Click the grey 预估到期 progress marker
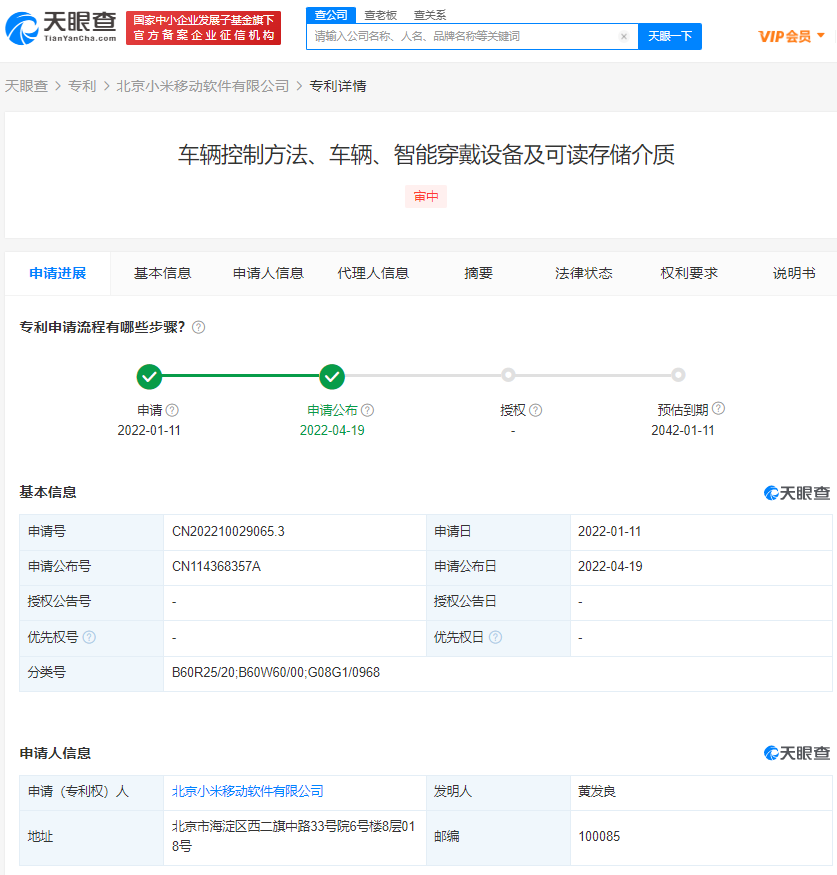 pyautogui.click(x=678, y=375)
